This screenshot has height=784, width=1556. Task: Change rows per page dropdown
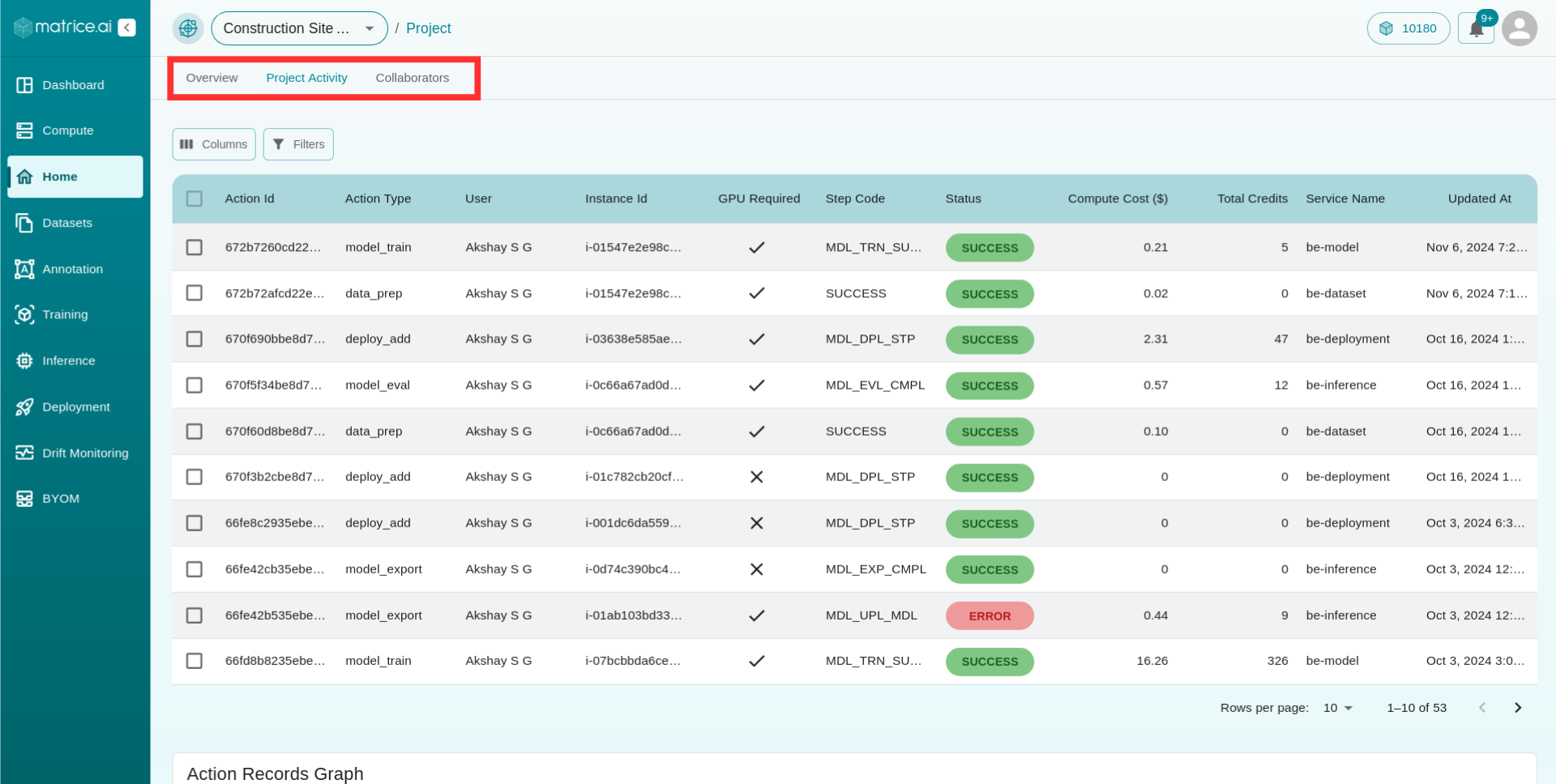pos(1338,708)
